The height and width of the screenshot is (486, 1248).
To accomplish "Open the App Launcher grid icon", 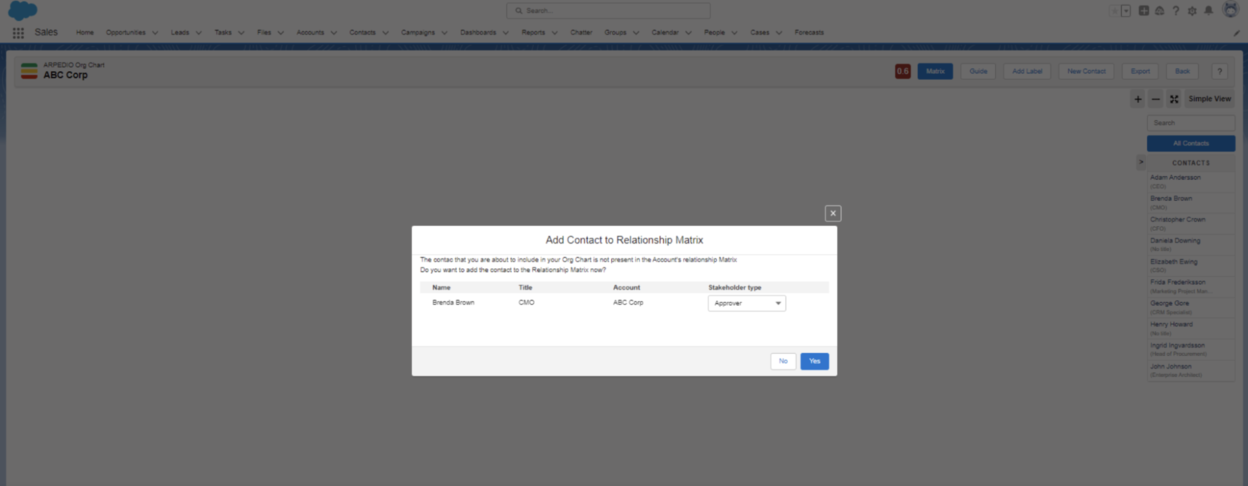I will coord(18,32).
